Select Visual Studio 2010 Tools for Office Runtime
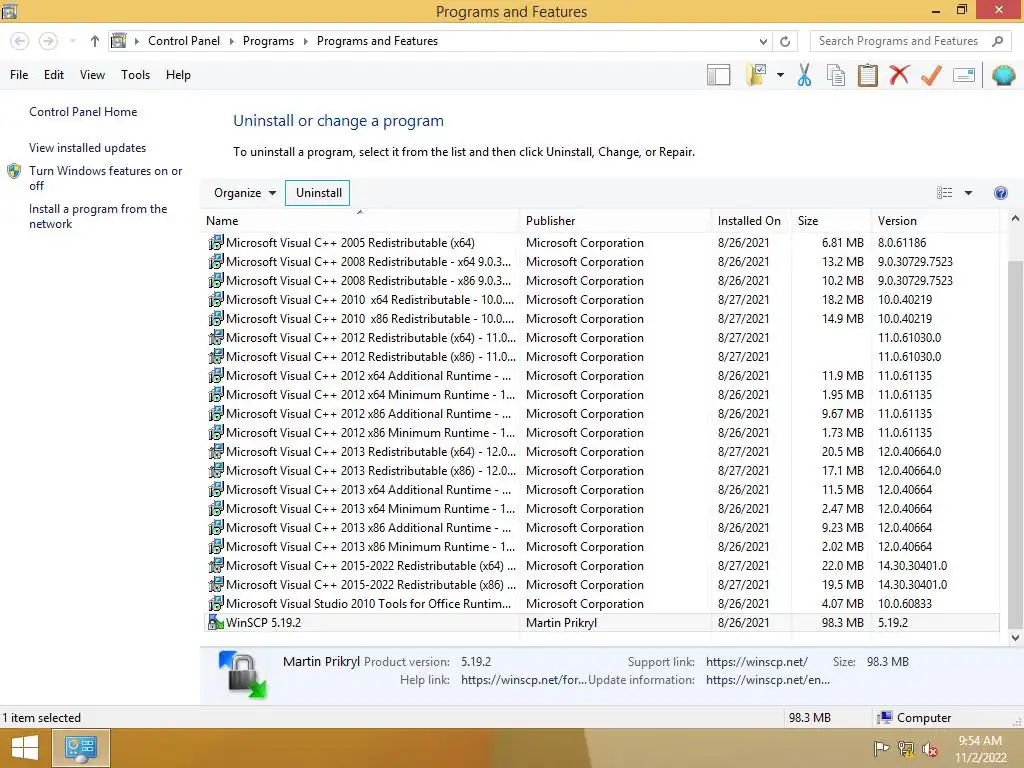The height and width of the screenshot is (768, 1024). [601, 604]
